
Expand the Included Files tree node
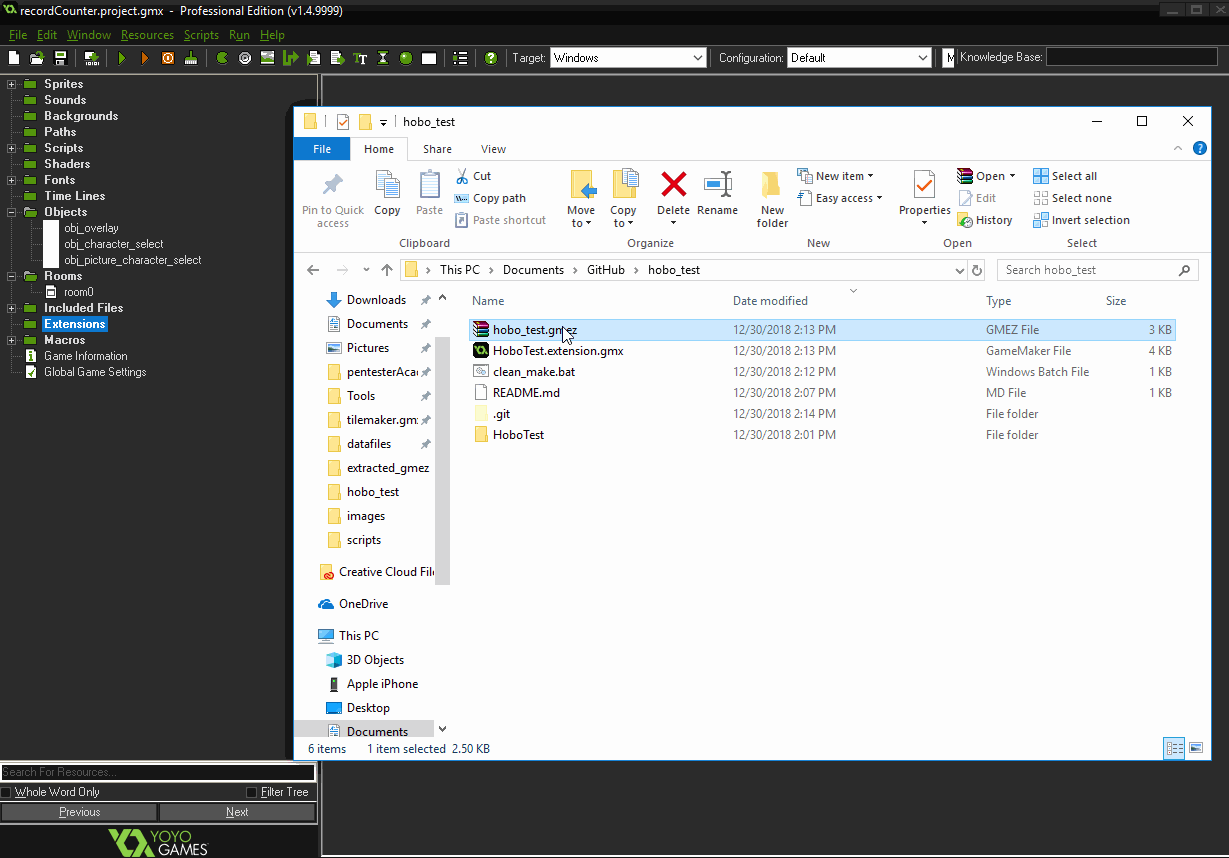[12, 308]
